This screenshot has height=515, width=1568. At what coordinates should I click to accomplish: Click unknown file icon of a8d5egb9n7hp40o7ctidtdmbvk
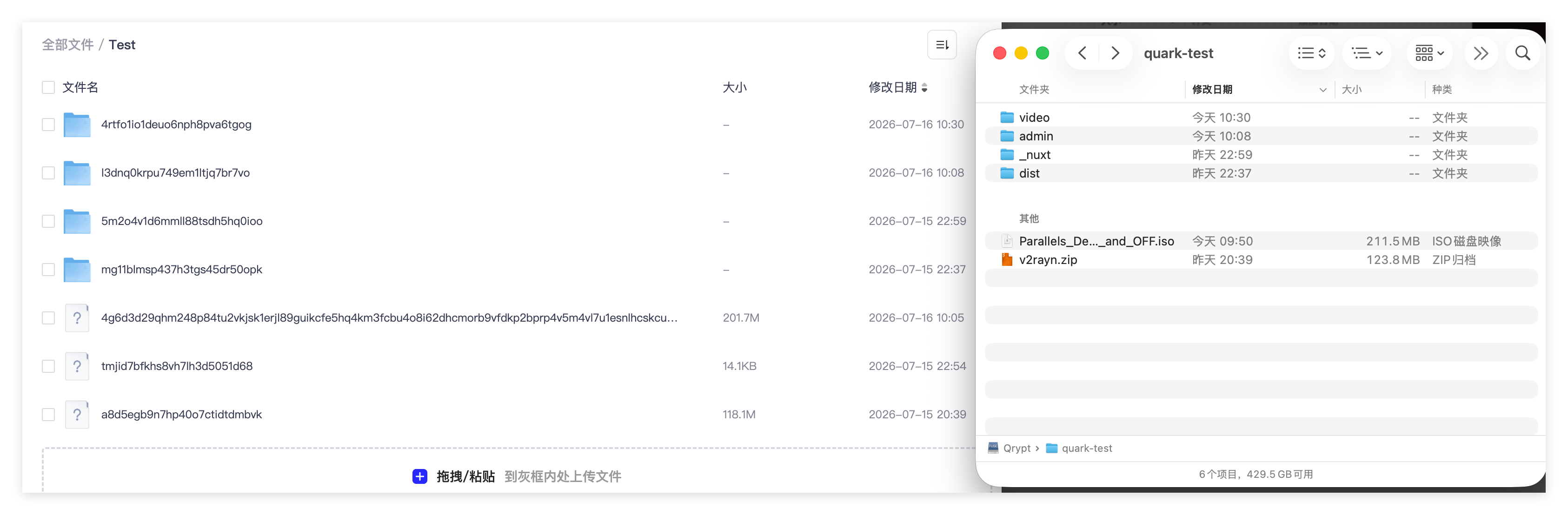tap(77, 415)
